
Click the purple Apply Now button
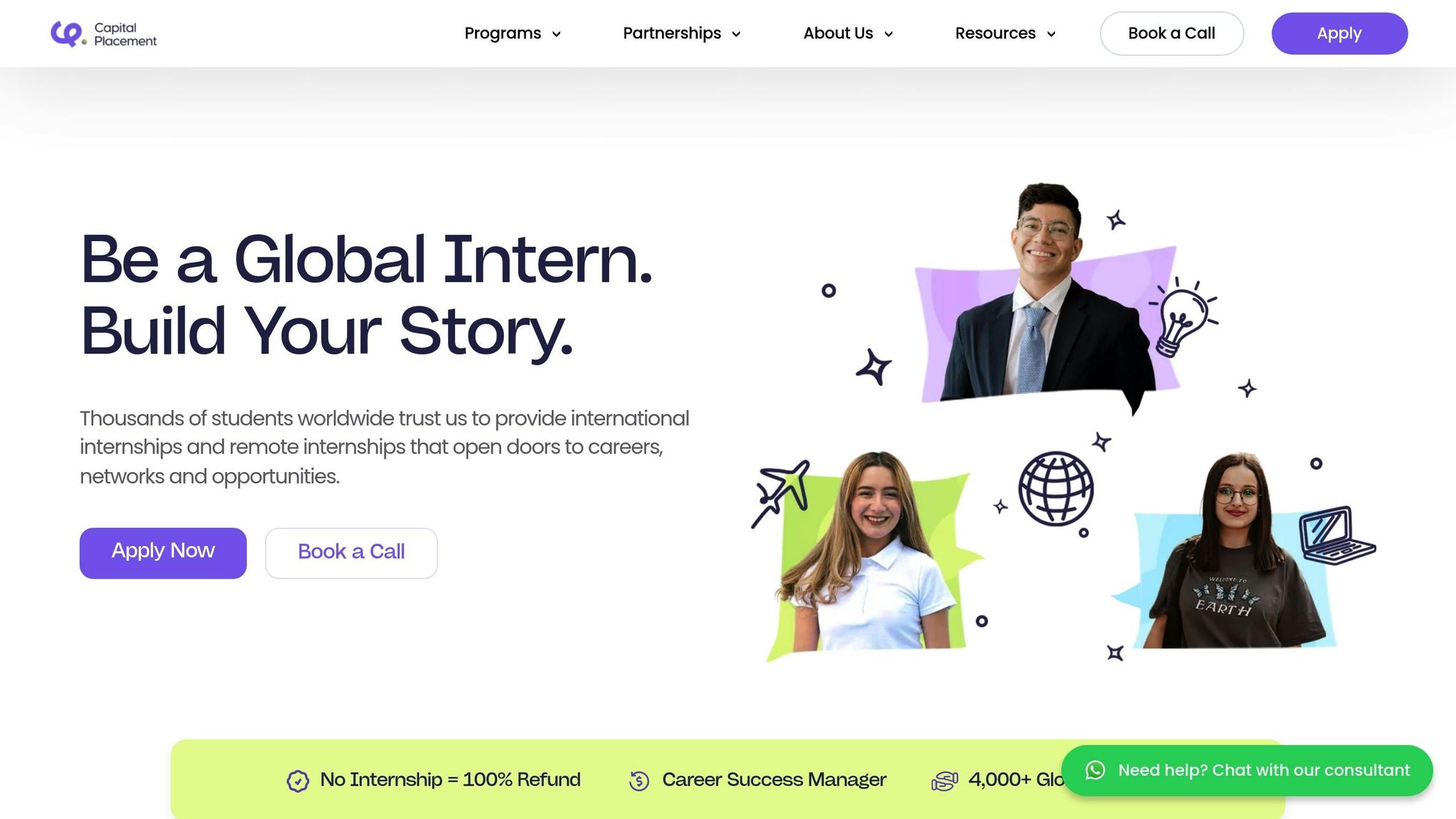point(163,552)
